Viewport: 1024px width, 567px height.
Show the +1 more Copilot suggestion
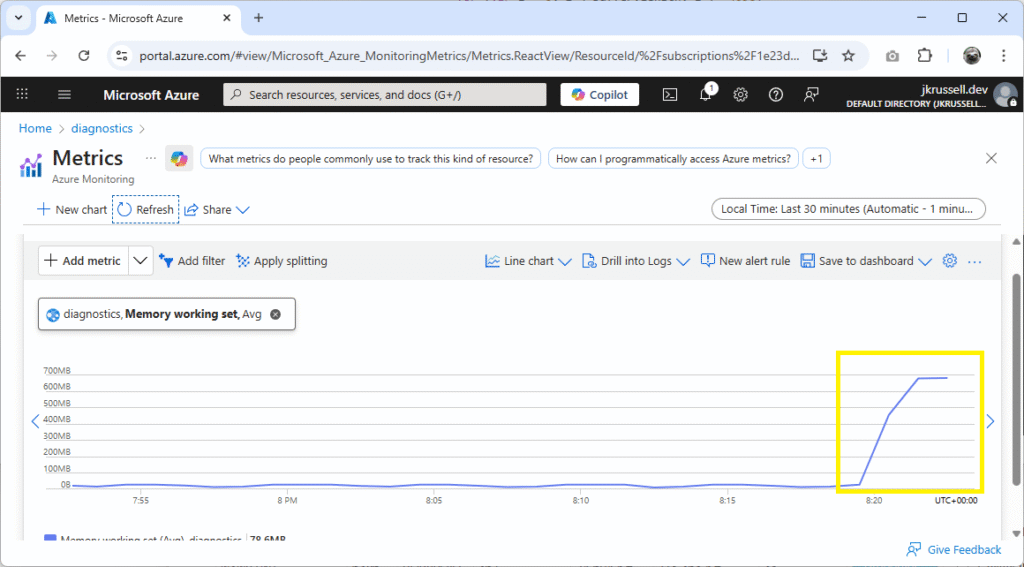816,159
